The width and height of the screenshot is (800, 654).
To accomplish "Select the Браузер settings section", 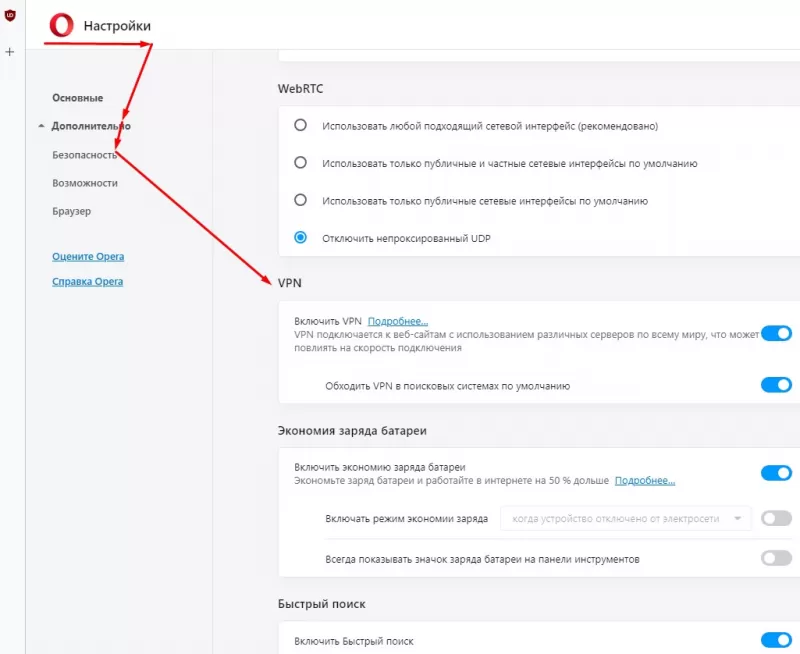I will click(x=72, y=211).
